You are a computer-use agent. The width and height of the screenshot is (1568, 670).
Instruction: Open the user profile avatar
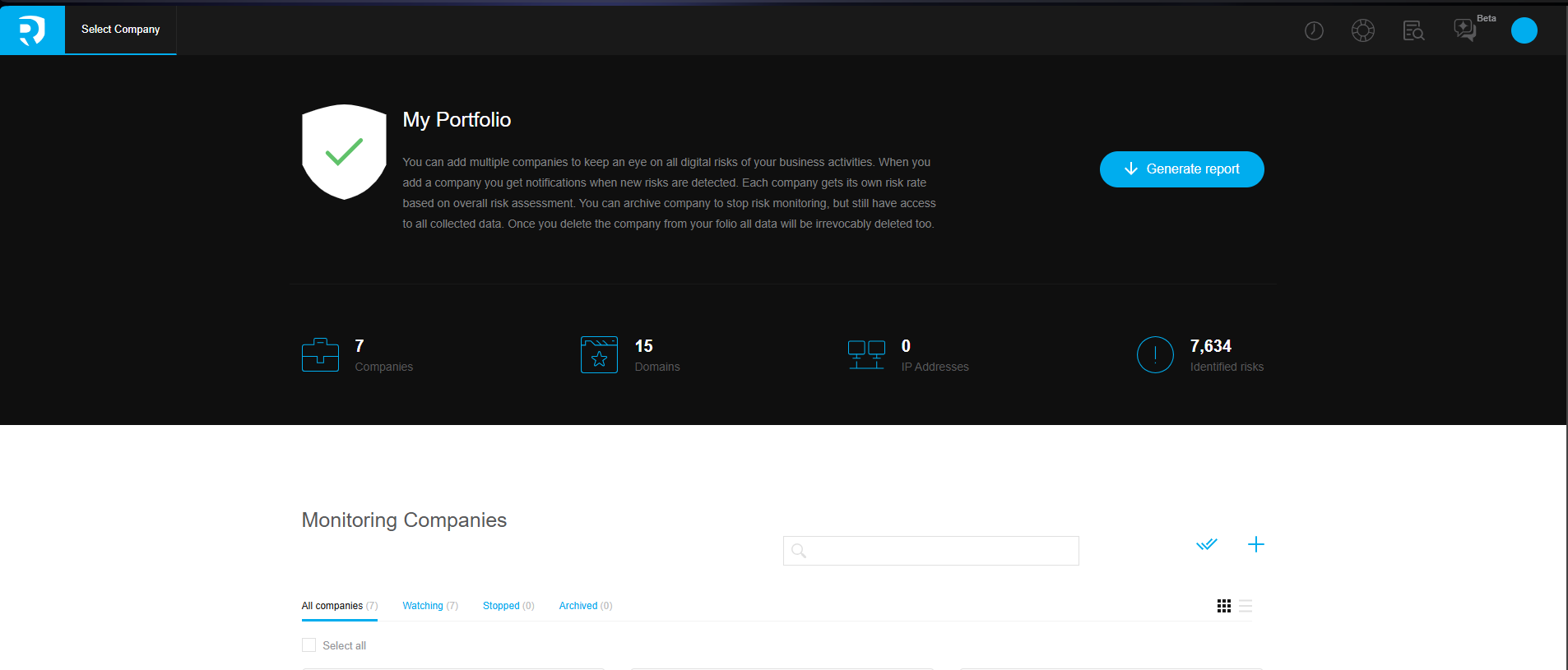1524,30
